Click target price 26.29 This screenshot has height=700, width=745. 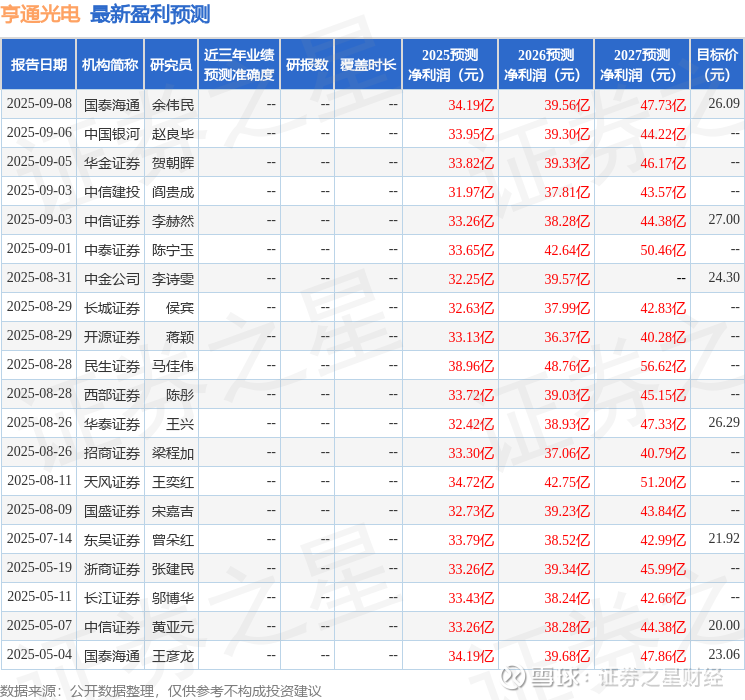pos(724,422)
